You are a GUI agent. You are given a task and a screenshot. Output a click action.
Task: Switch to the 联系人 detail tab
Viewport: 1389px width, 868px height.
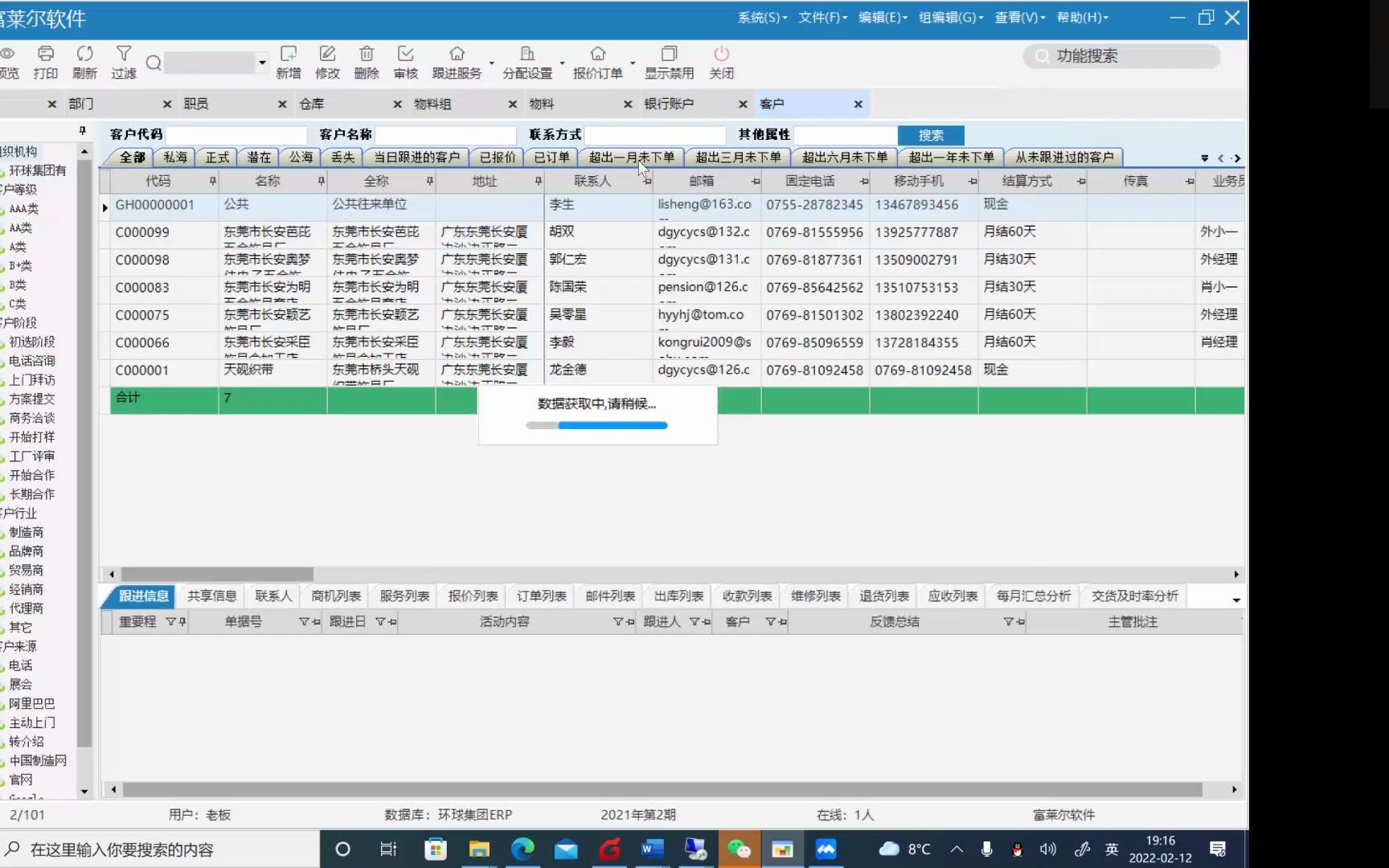tap(273, 596)
